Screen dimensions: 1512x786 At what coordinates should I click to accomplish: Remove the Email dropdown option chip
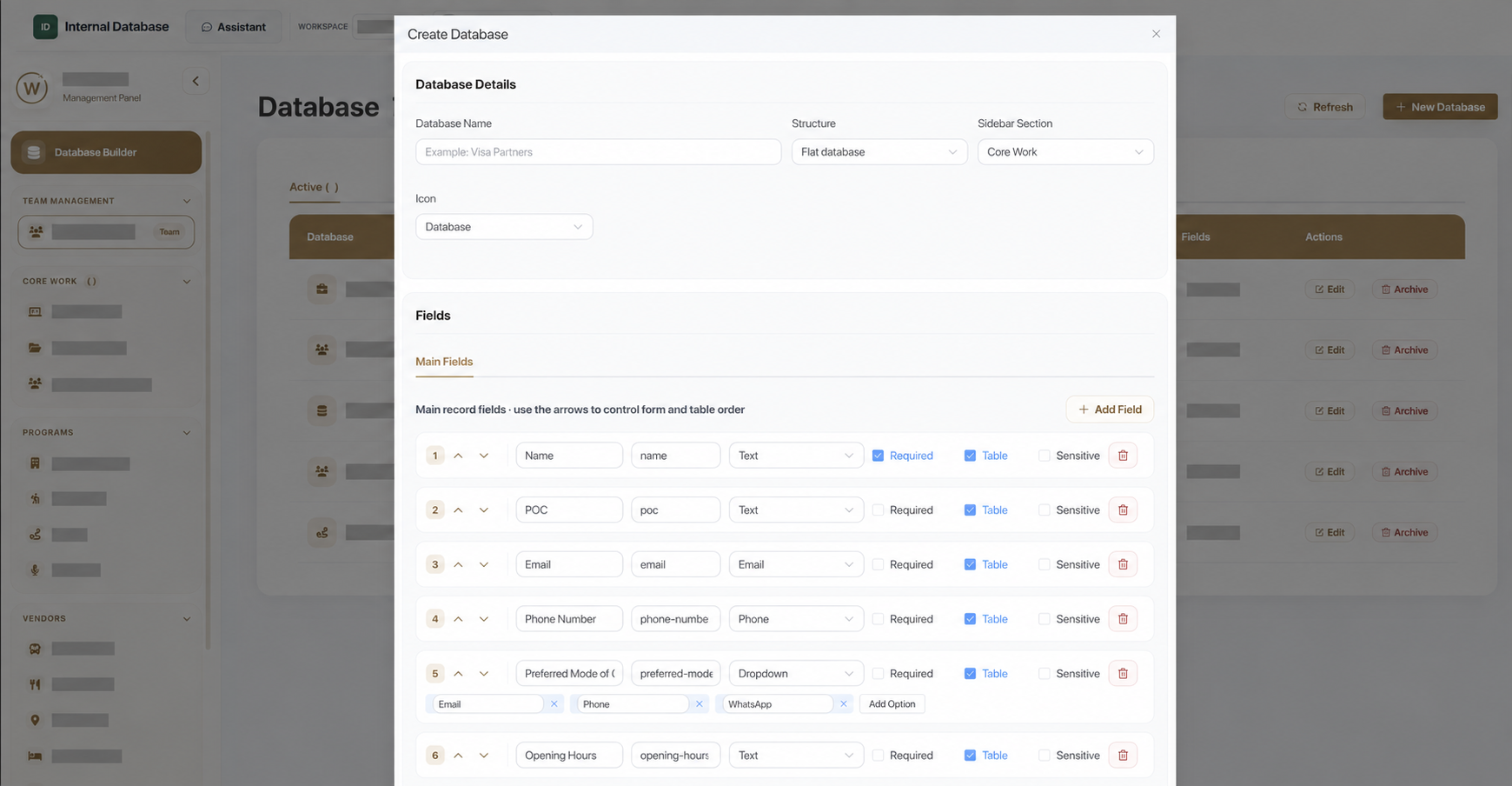554,704
